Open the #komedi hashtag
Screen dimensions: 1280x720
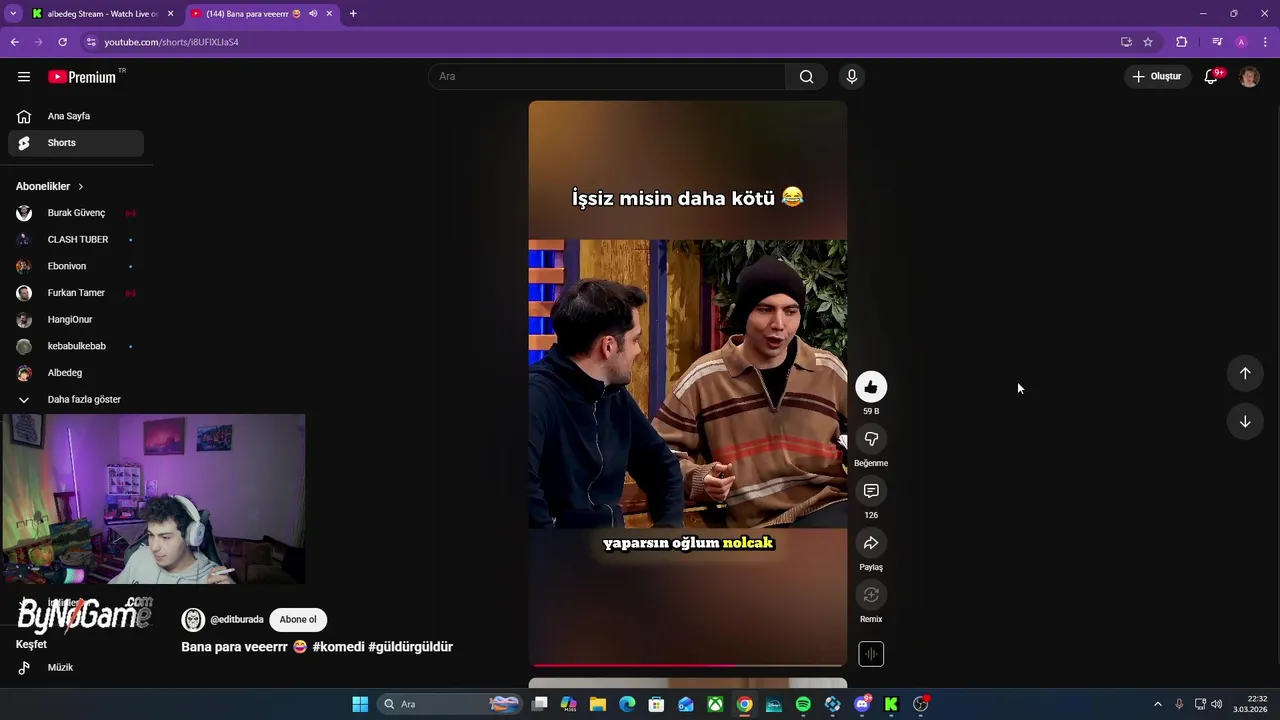338,647
